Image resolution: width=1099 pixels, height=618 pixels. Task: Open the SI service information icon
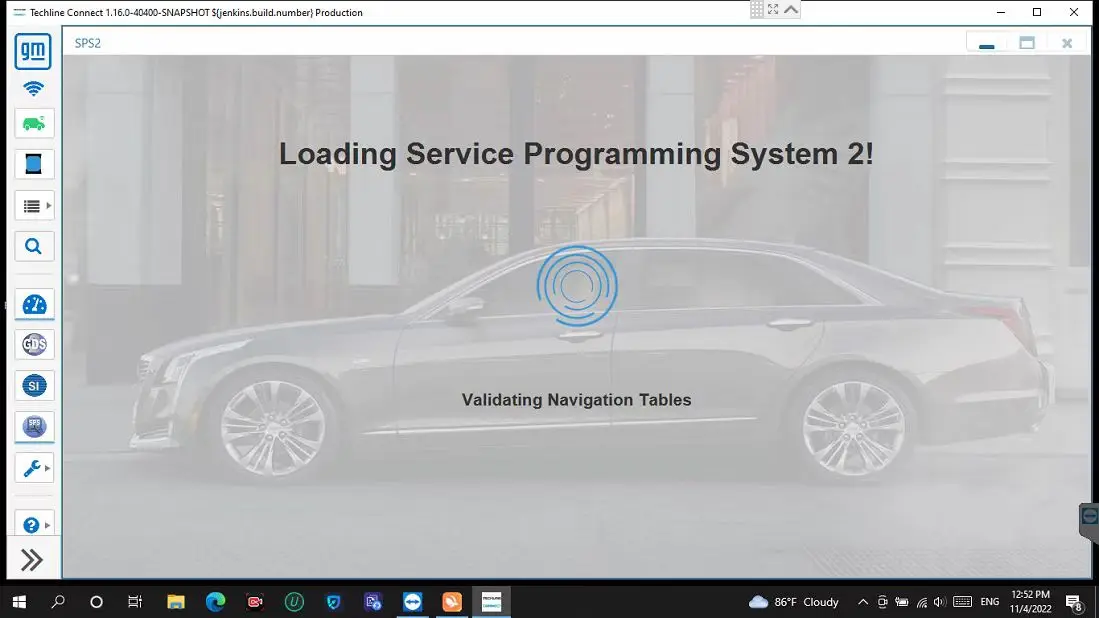pyautogui.click(x=34, y=385)
